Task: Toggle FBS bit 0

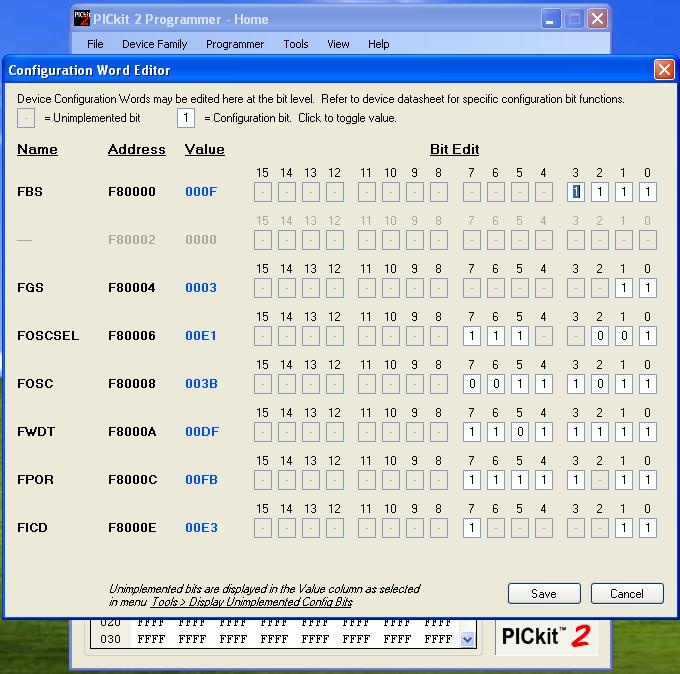Action: [647, 192]
